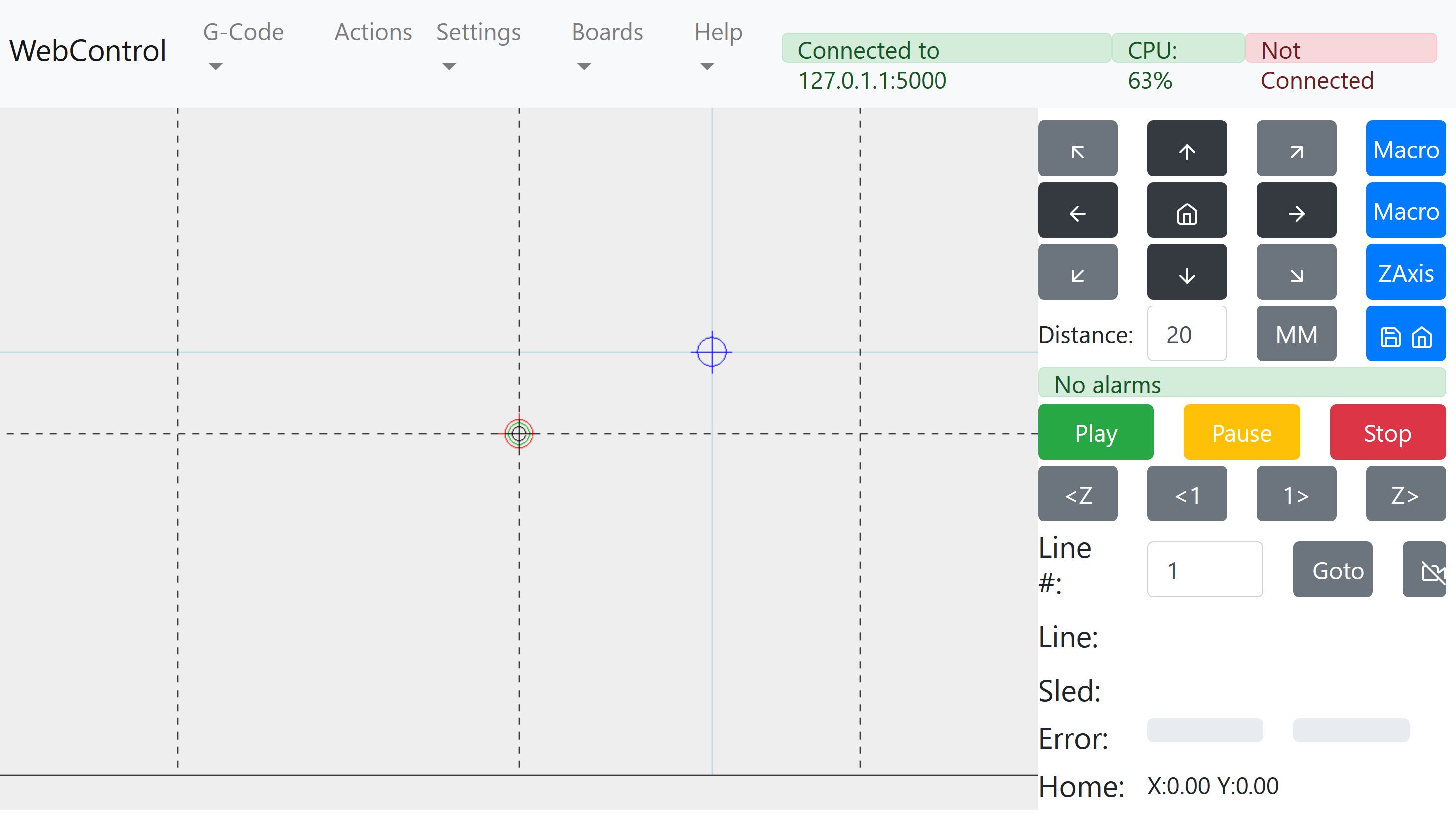Open the Actions menu item
Viewport: 1456px width, 817px height.
(373, 32)
